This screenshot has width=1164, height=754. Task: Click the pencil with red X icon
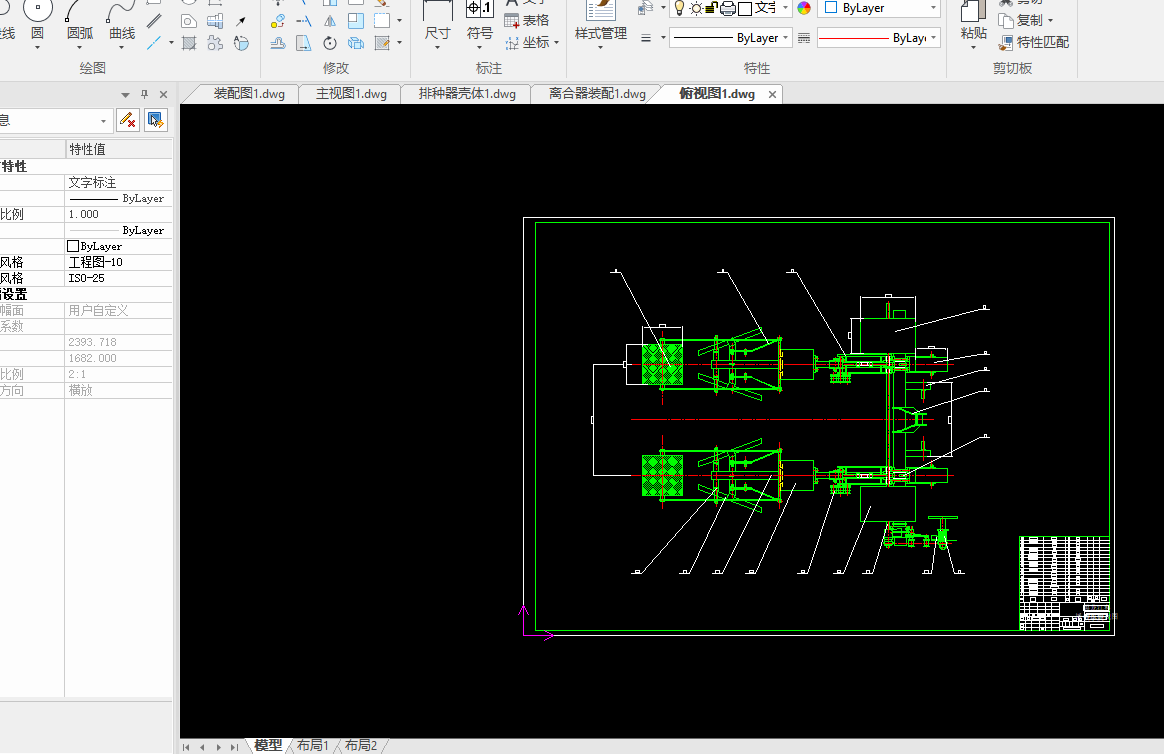[x=127, y=120]
